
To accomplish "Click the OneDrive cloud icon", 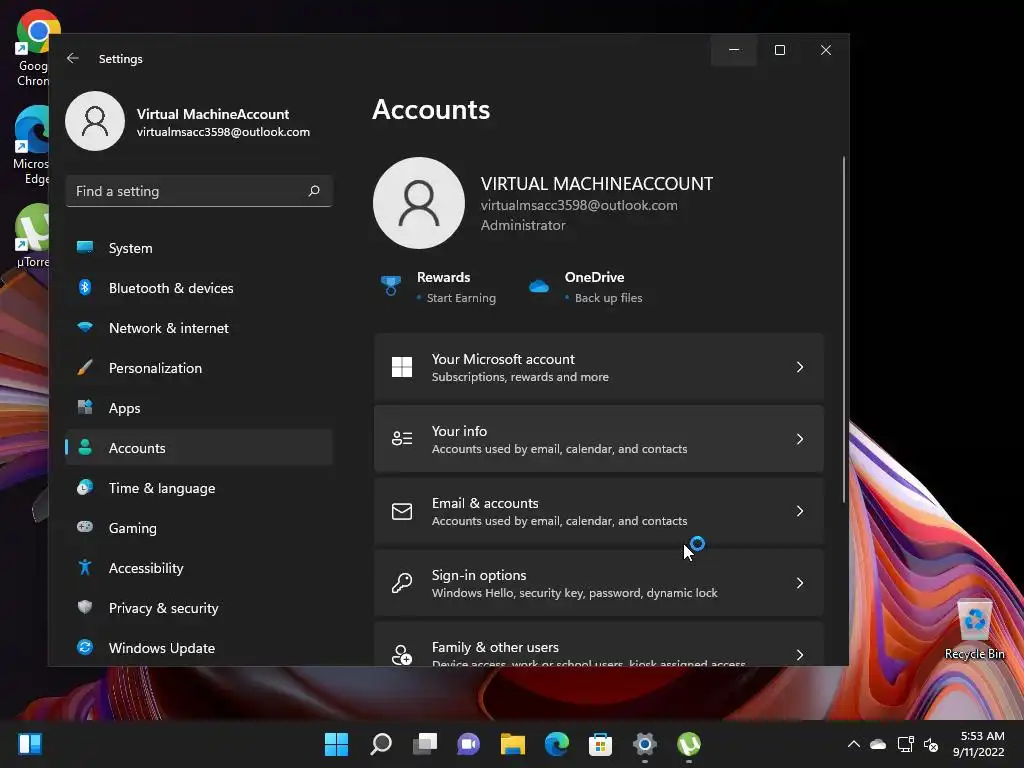I will pos(539,286).
